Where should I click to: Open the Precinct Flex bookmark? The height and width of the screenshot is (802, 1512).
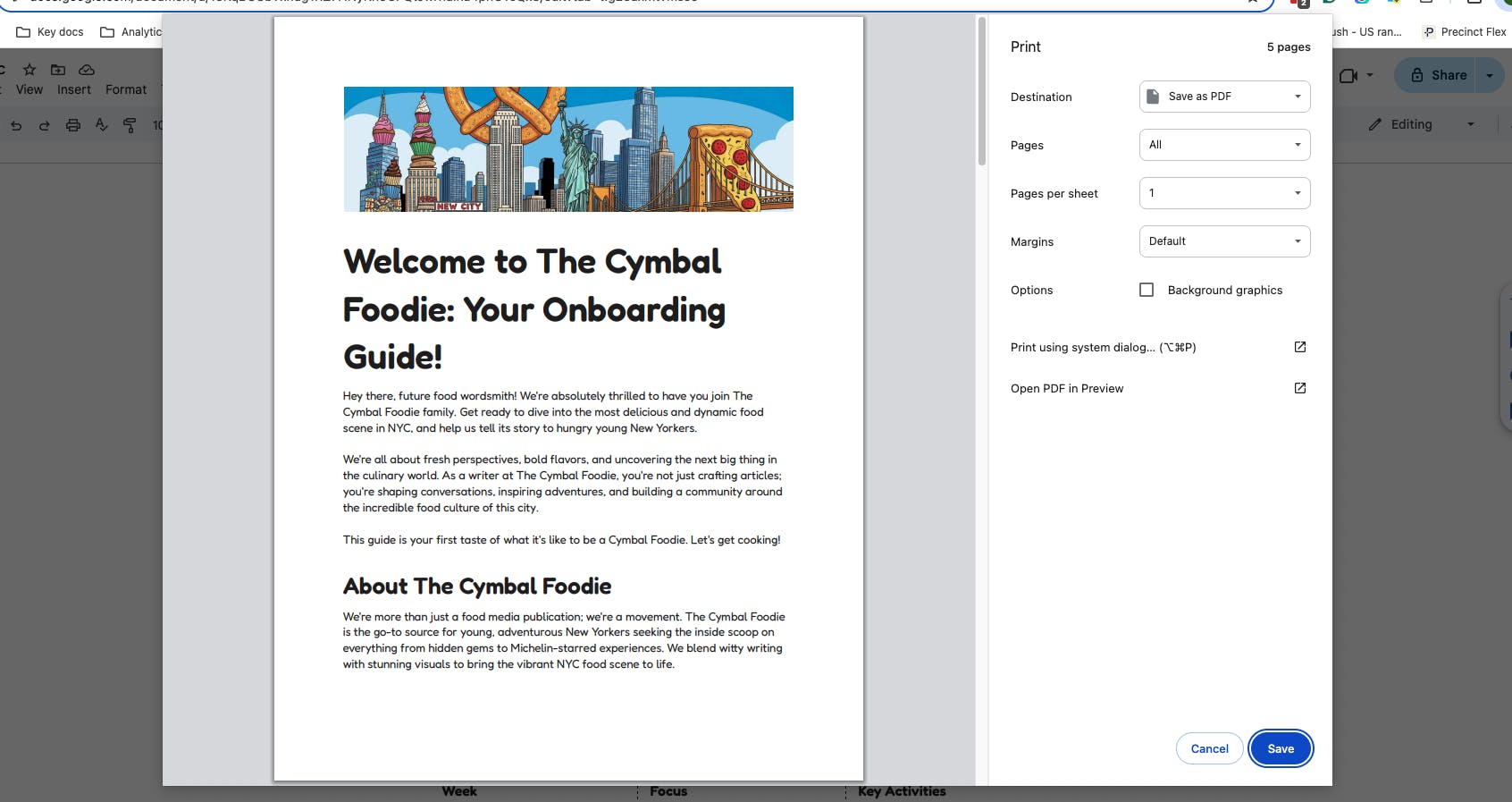[1465, 32]
